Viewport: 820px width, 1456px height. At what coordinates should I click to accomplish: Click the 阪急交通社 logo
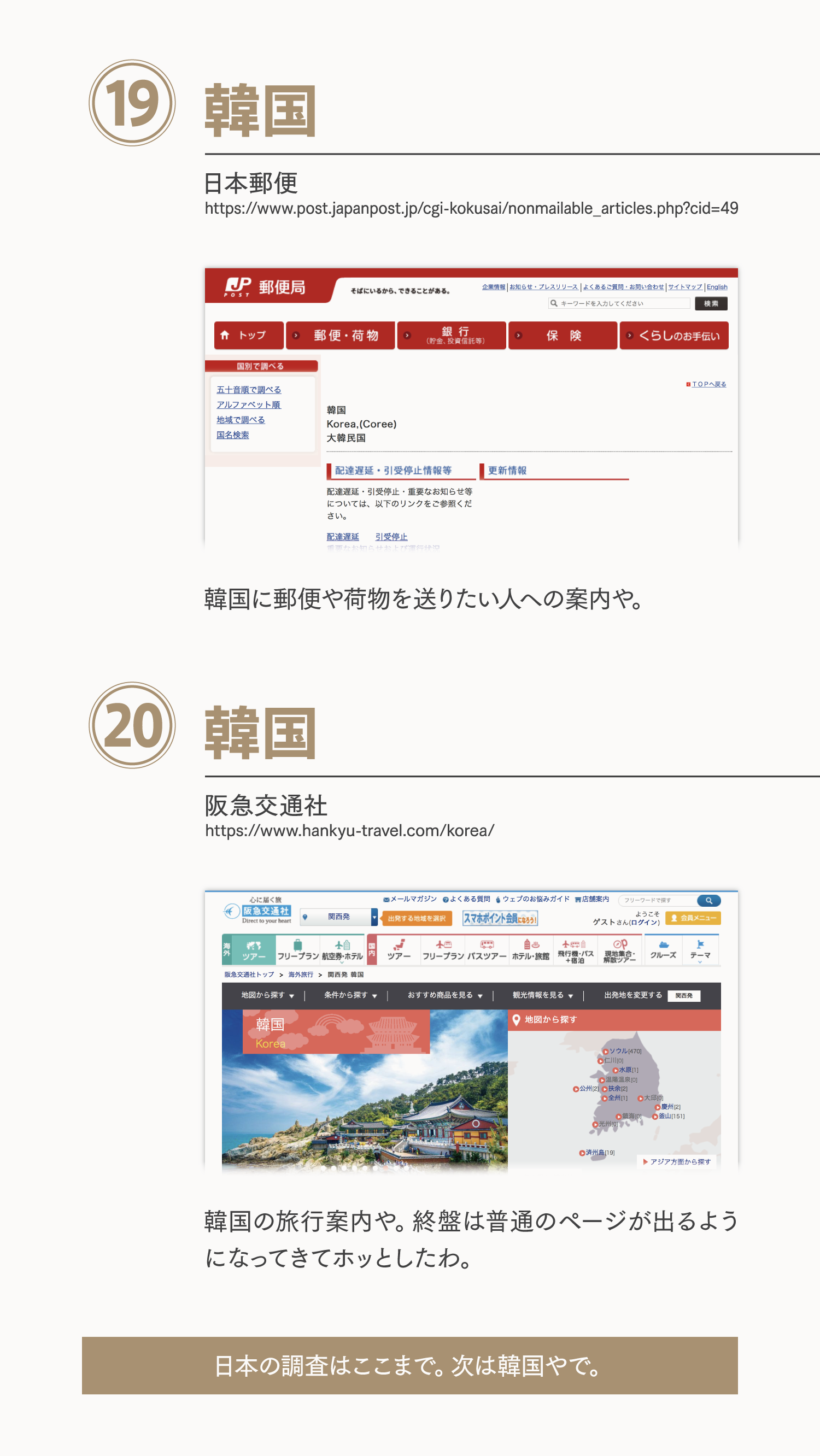[x=258, y=910]
